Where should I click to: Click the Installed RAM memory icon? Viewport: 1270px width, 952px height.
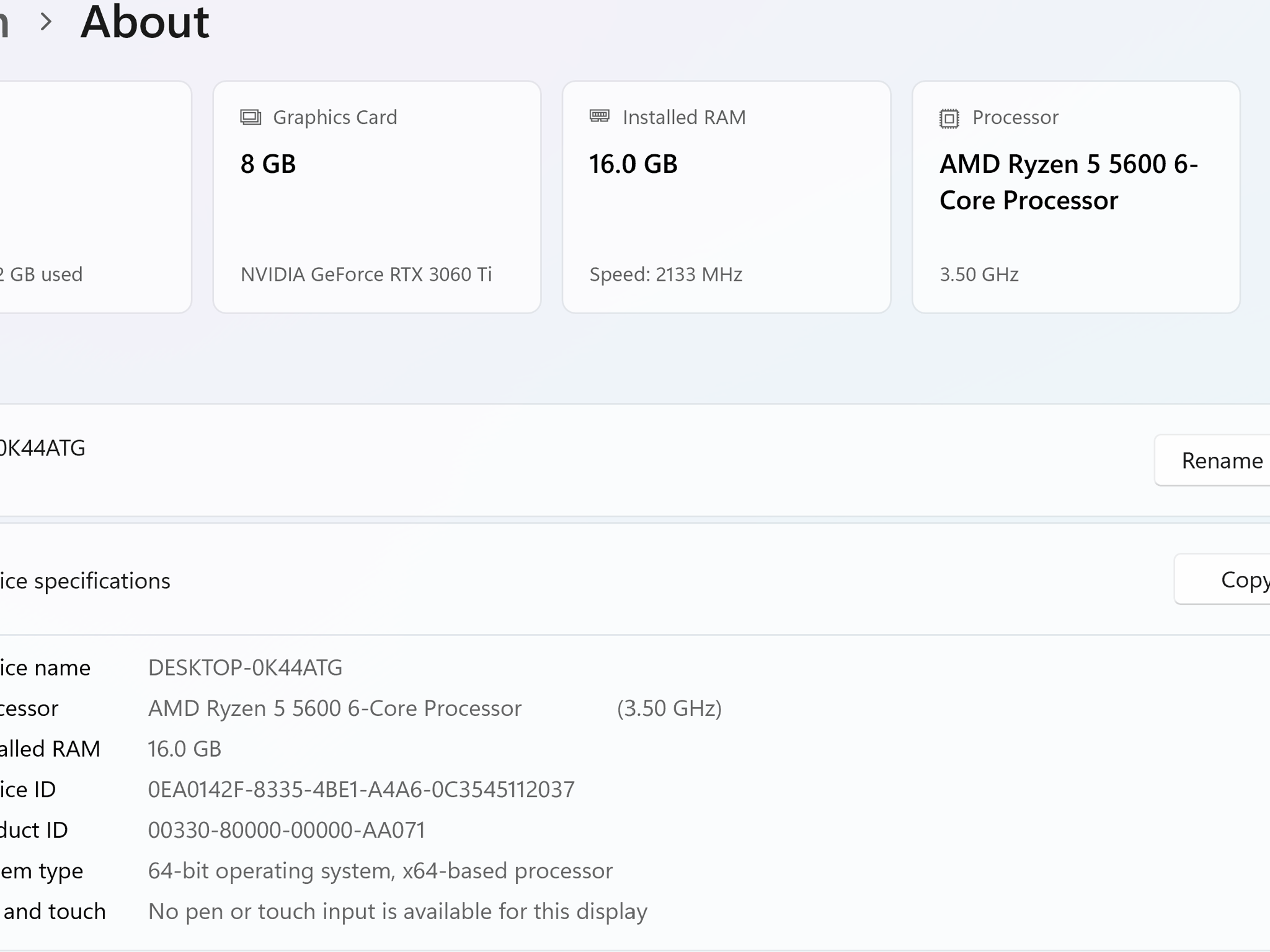click(600, 116)
